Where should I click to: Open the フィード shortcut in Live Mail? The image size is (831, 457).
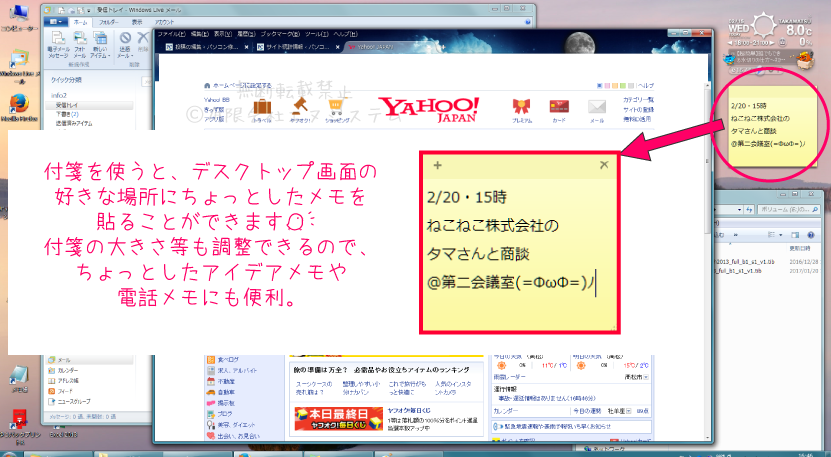[60, 391]
